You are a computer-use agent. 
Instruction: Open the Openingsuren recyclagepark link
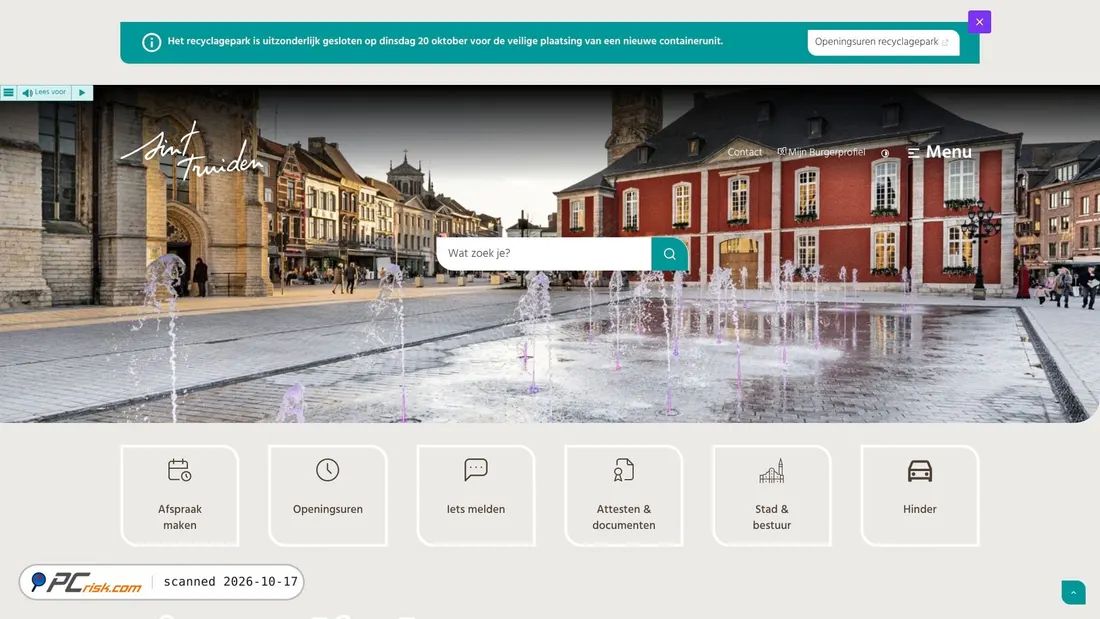[883, 42]
